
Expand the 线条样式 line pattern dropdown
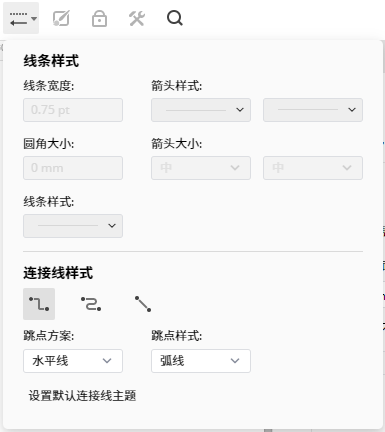tap(73, 226)
